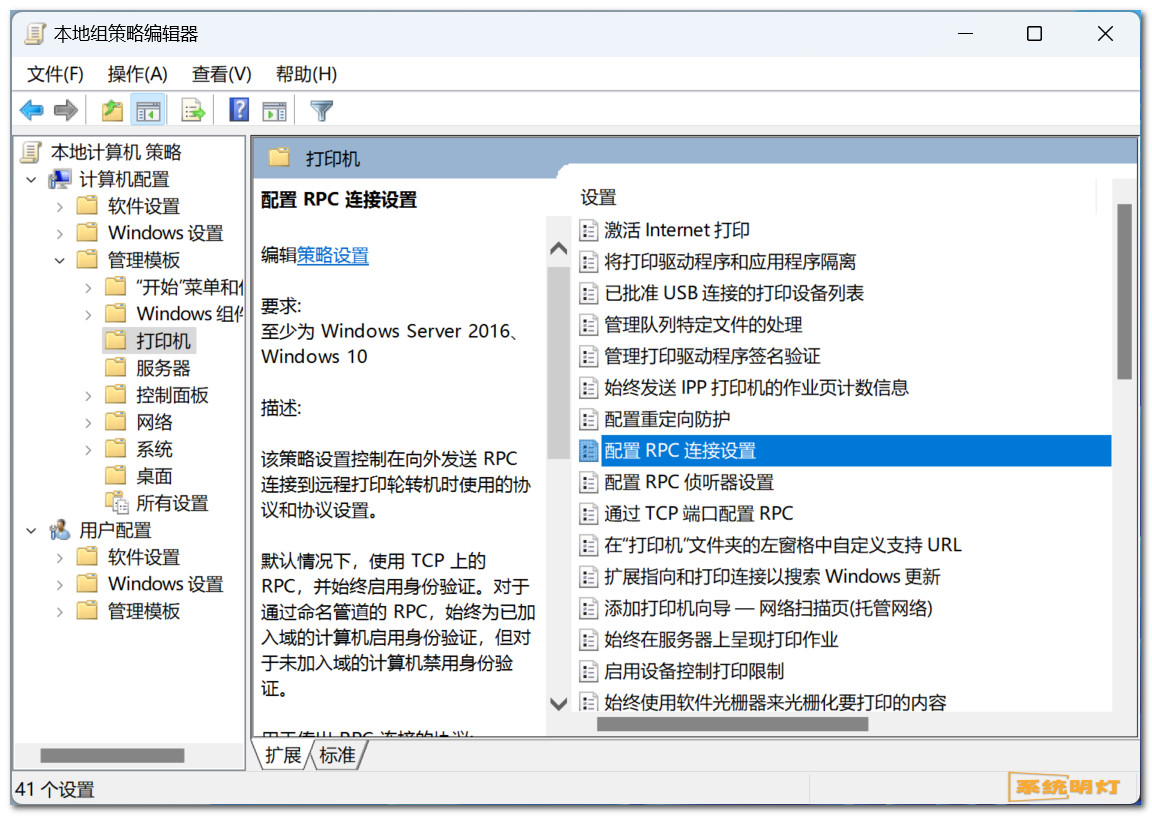The height and width of the screenshot is (816, 1152).
Task: Select 管理模板 under 用户配置
Action: pos(144,610)
